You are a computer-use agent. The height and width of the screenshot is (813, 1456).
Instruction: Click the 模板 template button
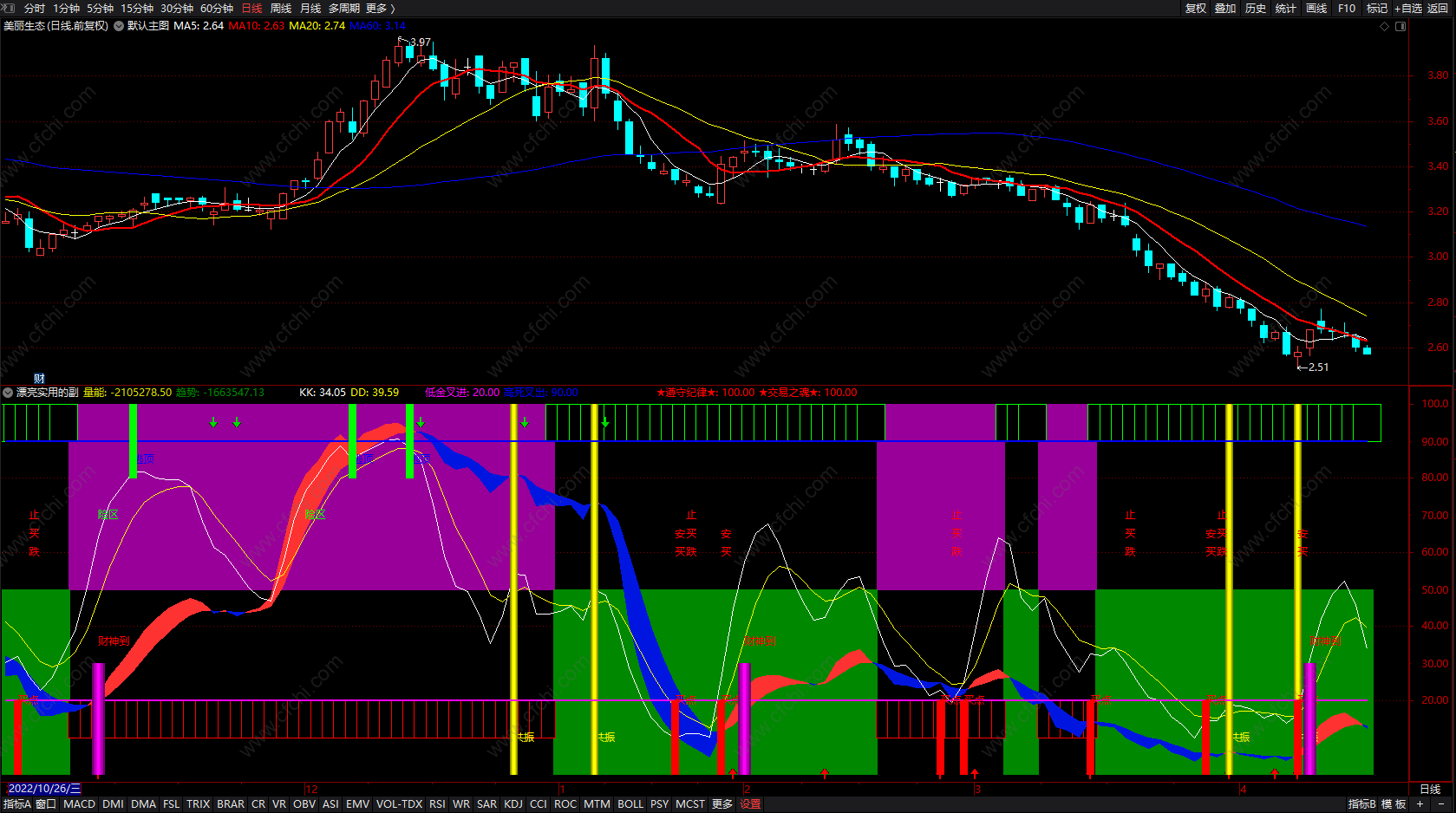pos(1394,804)
